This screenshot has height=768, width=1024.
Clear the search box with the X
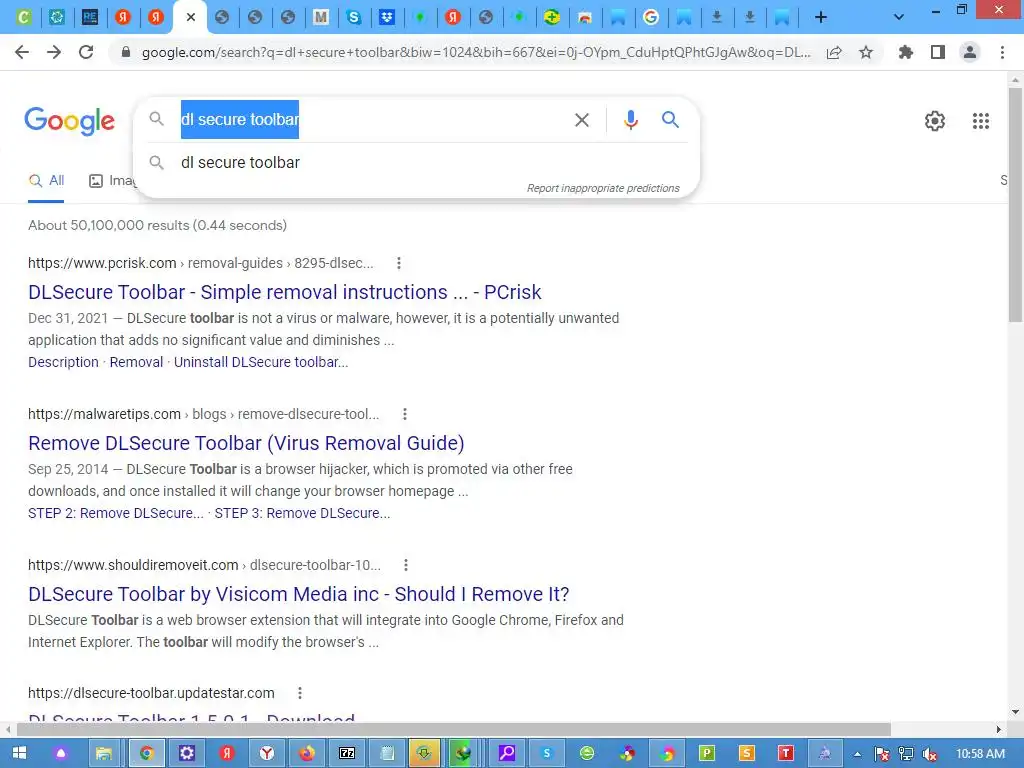[x=582, y=120]
